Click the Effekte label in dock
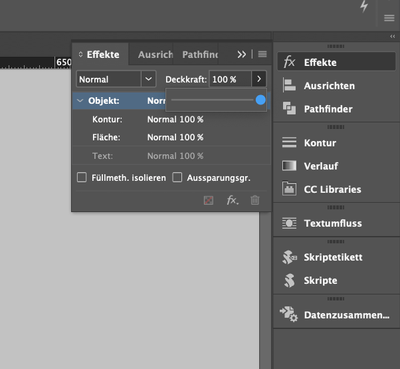 pos(320,62)
